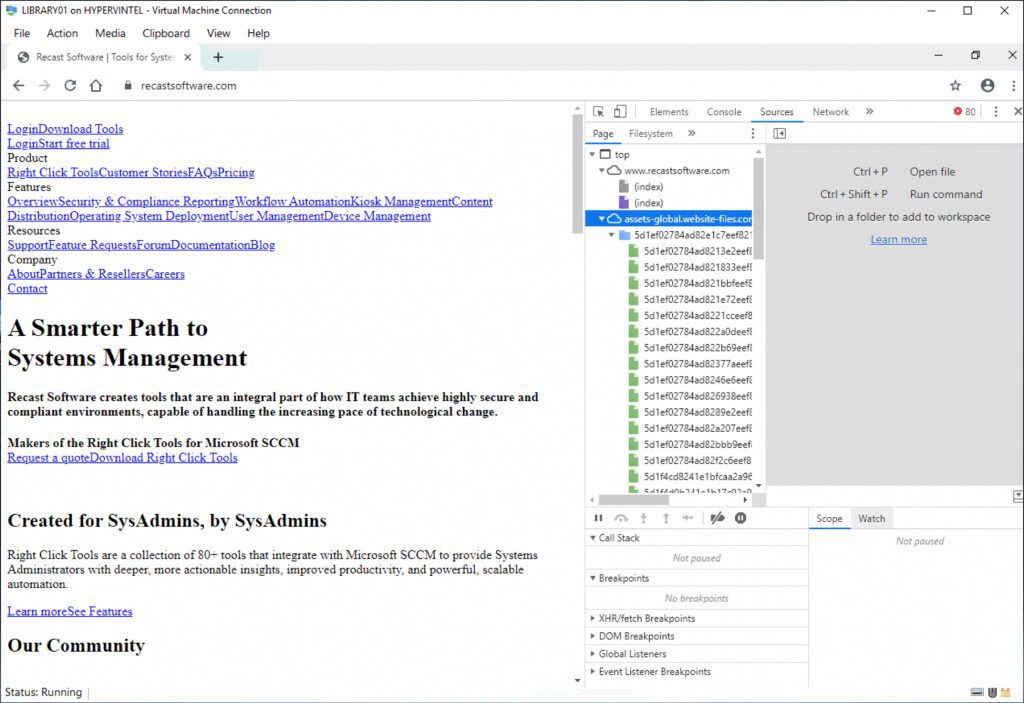Switch to the Watch tab
Image resolution: width=1024 pixels, height=703 pixels.
click(871, 518)
